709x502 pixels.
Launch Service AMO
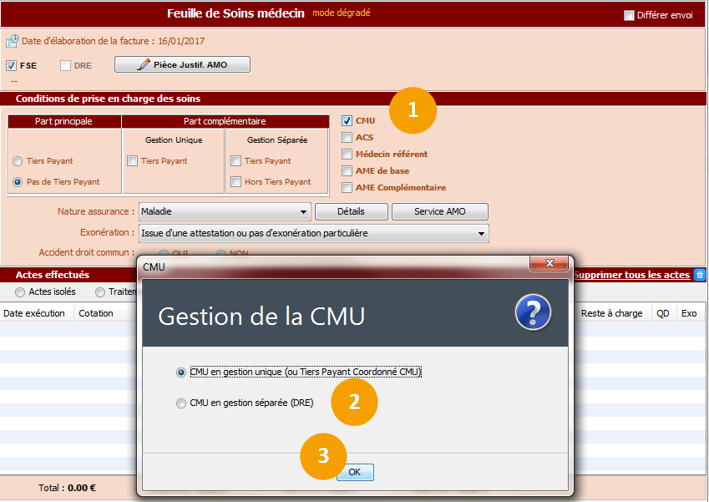tap(439, 212)
